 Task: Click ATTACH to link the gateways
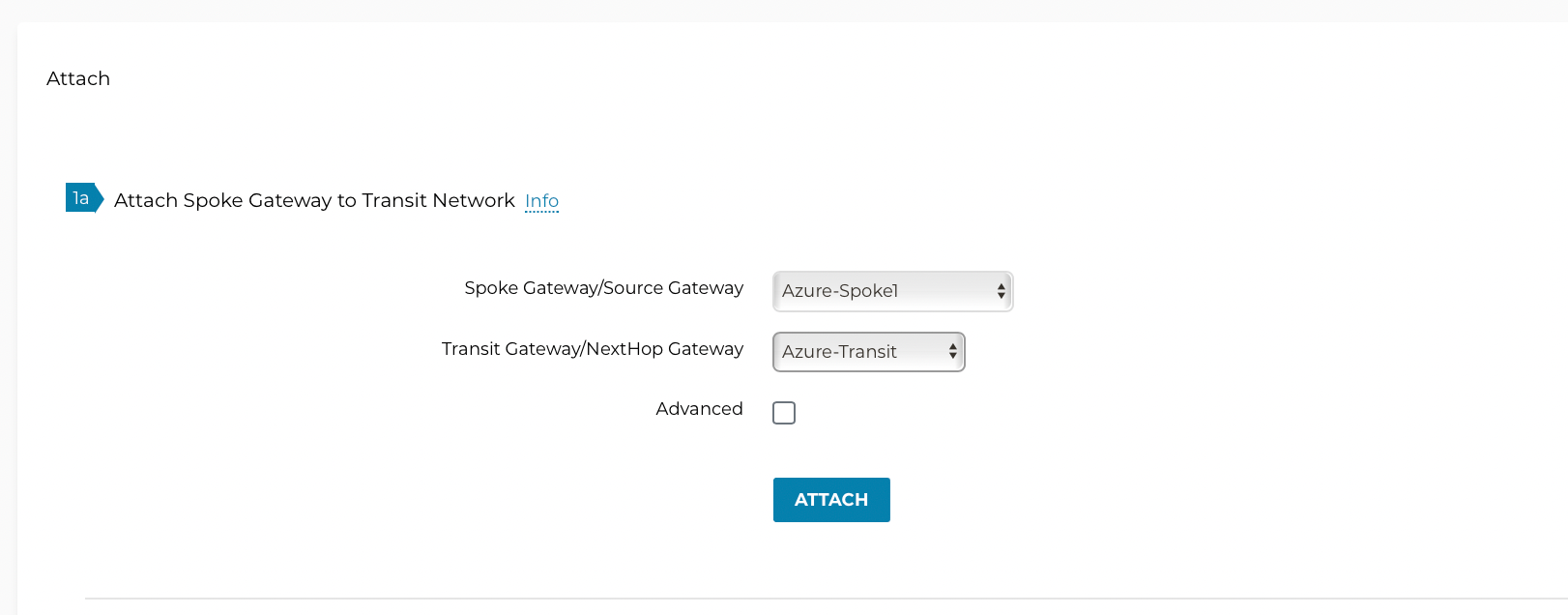[830, 500]
